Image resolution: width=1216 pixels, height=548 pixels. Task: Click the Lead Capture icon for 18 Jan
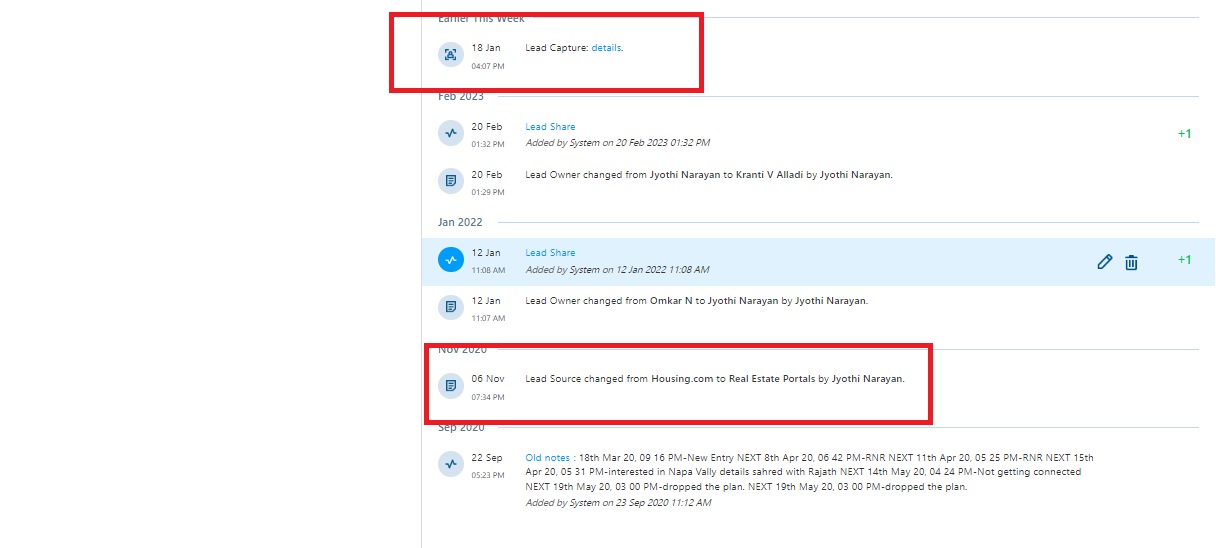click(x=451, y=55)
